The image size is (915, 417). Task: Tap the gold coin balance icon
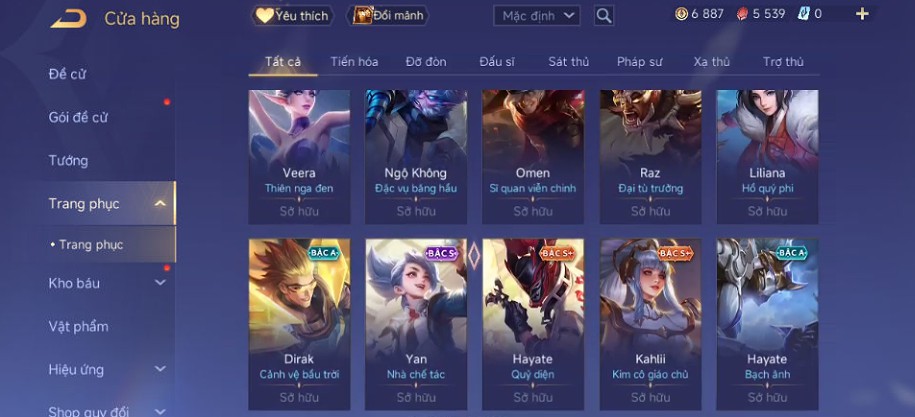click(681, 14)
